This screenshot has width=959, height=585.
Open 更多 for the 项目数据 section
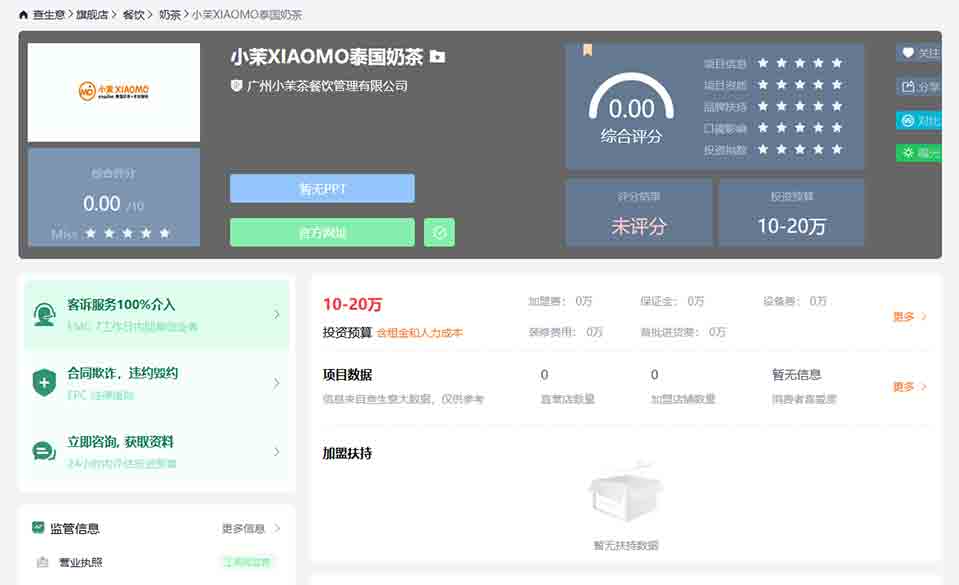pyautogui.click(x=909, y=387)
